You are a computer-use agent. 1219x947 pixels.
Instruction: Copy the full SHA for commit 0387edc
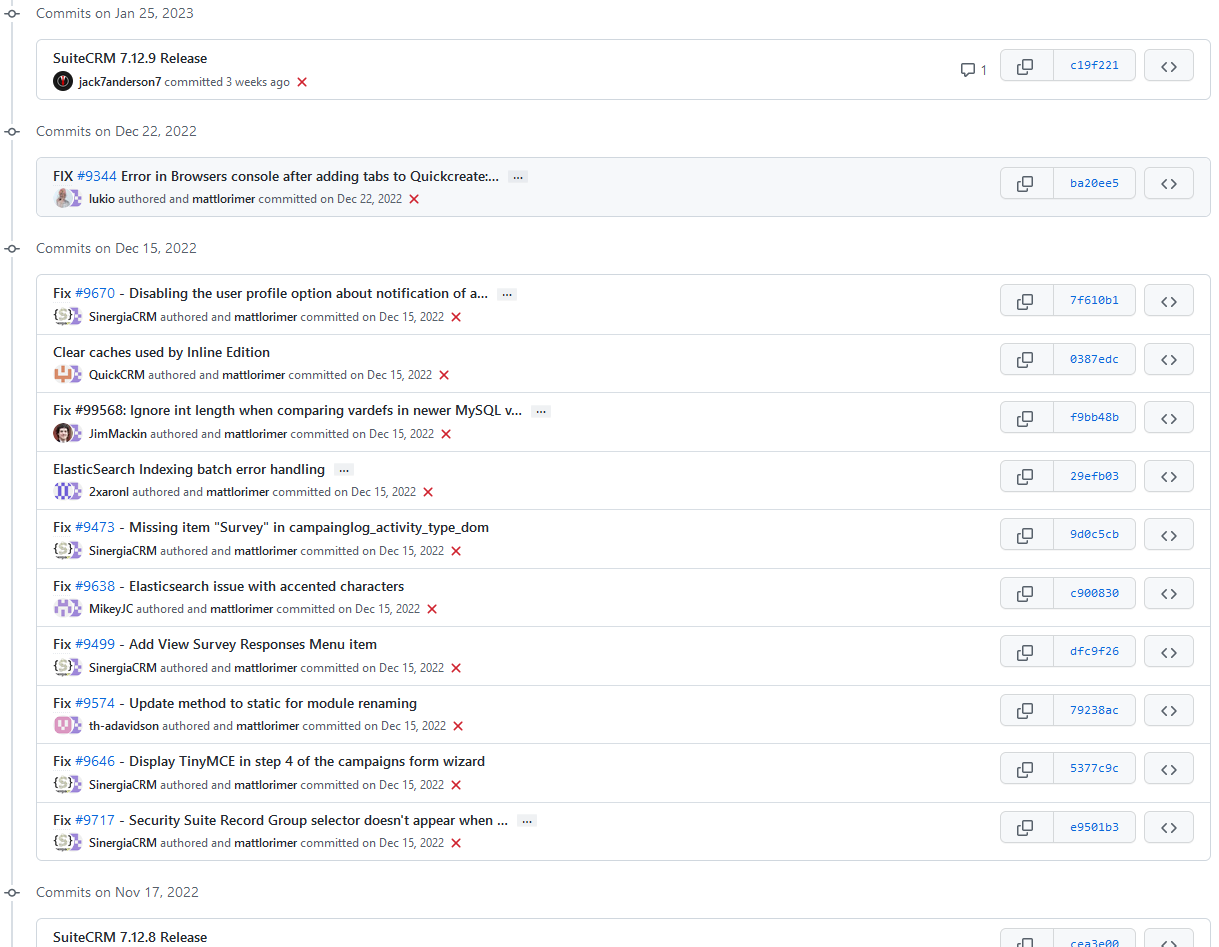pos(1027,360)
